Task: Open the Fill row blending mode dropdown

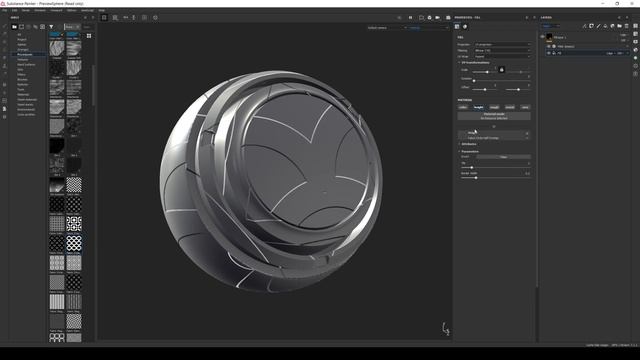Action: (x=611, y=53)
